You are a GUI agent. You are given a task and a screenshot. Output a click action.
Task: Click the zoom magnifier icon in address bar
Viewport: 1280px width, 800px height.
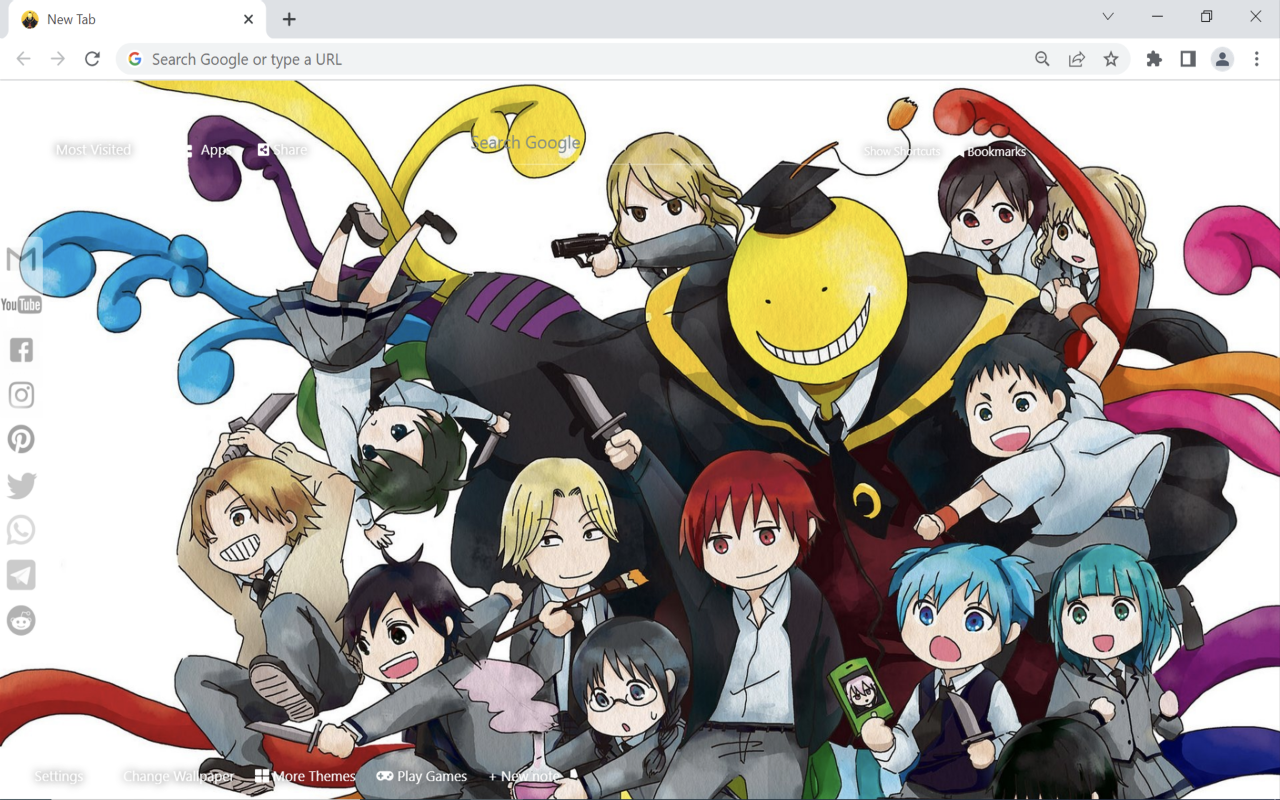[1042, 59]
